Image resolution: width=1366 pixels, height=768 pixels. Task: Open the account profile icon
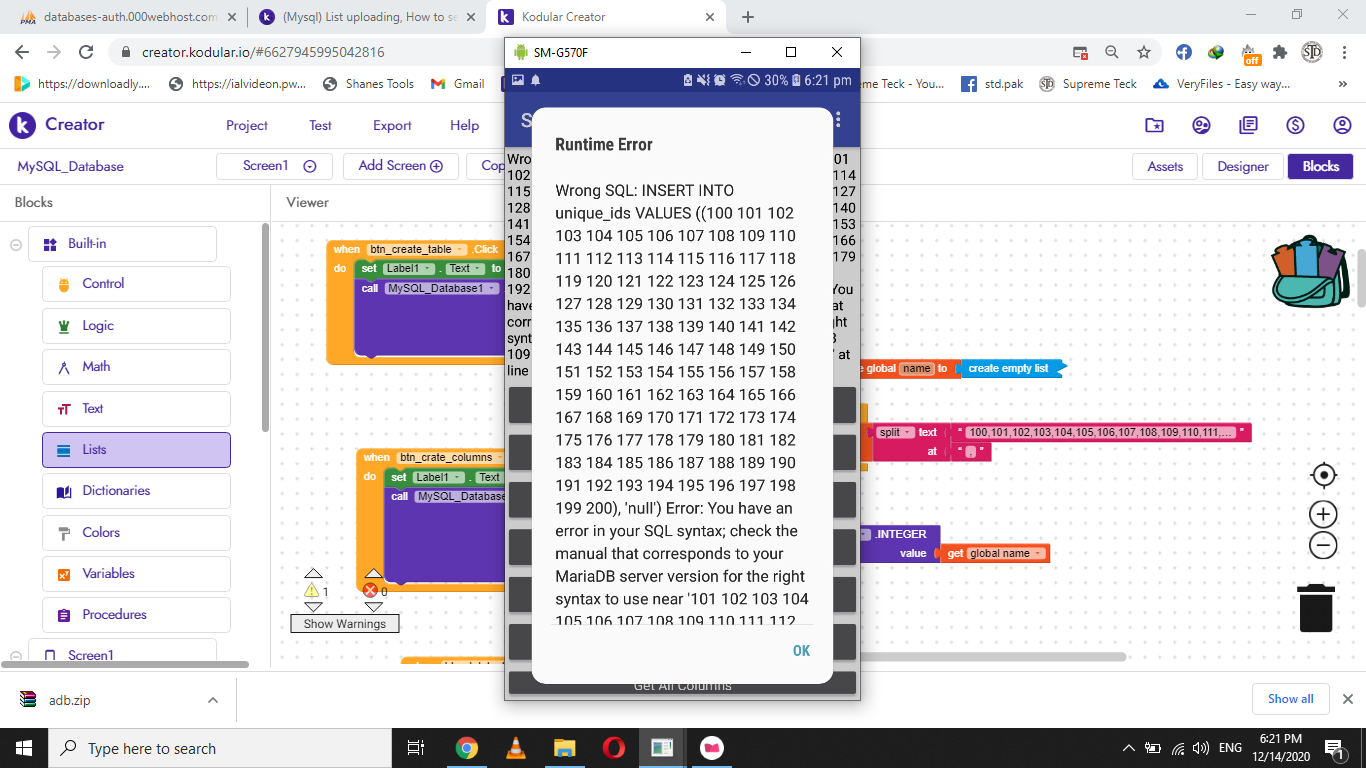(1342, 125)
